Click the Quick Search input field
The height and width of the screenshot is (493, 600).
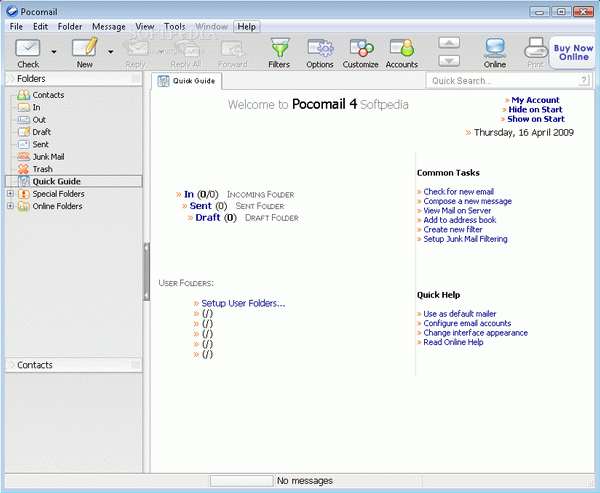point(501,81)
